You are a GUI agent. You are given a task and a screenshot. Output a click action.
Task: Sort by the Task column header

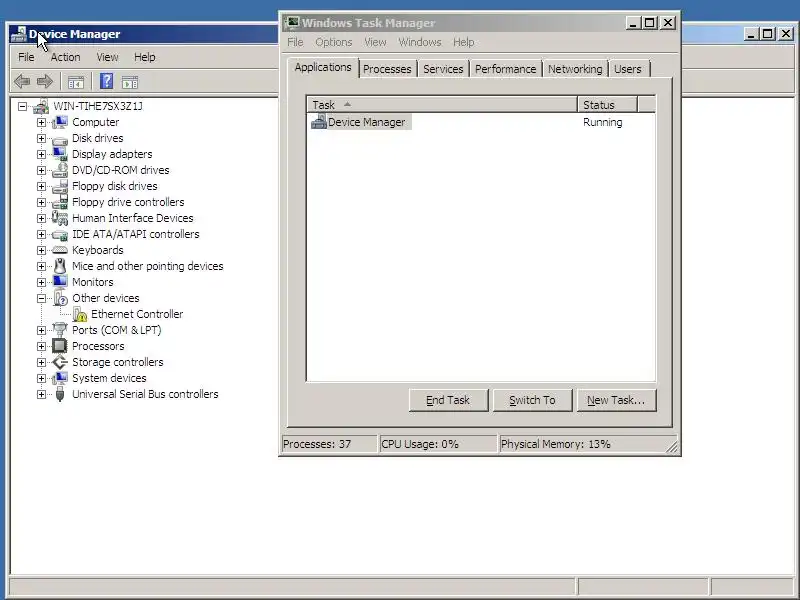pyautogui.click(x=442, y=105)
